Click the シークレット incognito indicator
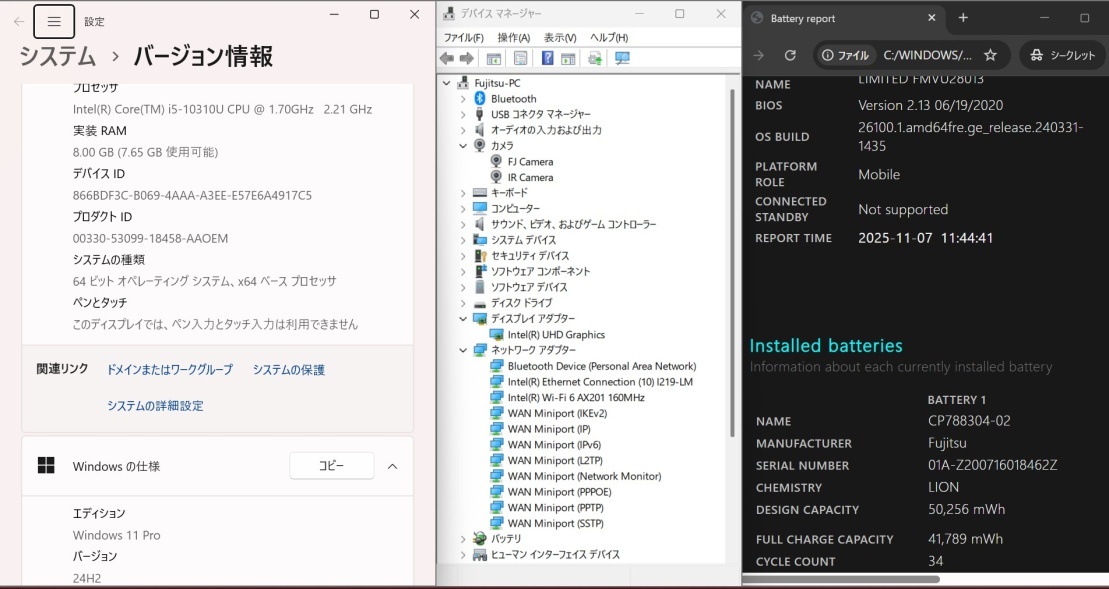 (x=1062, y=55)
